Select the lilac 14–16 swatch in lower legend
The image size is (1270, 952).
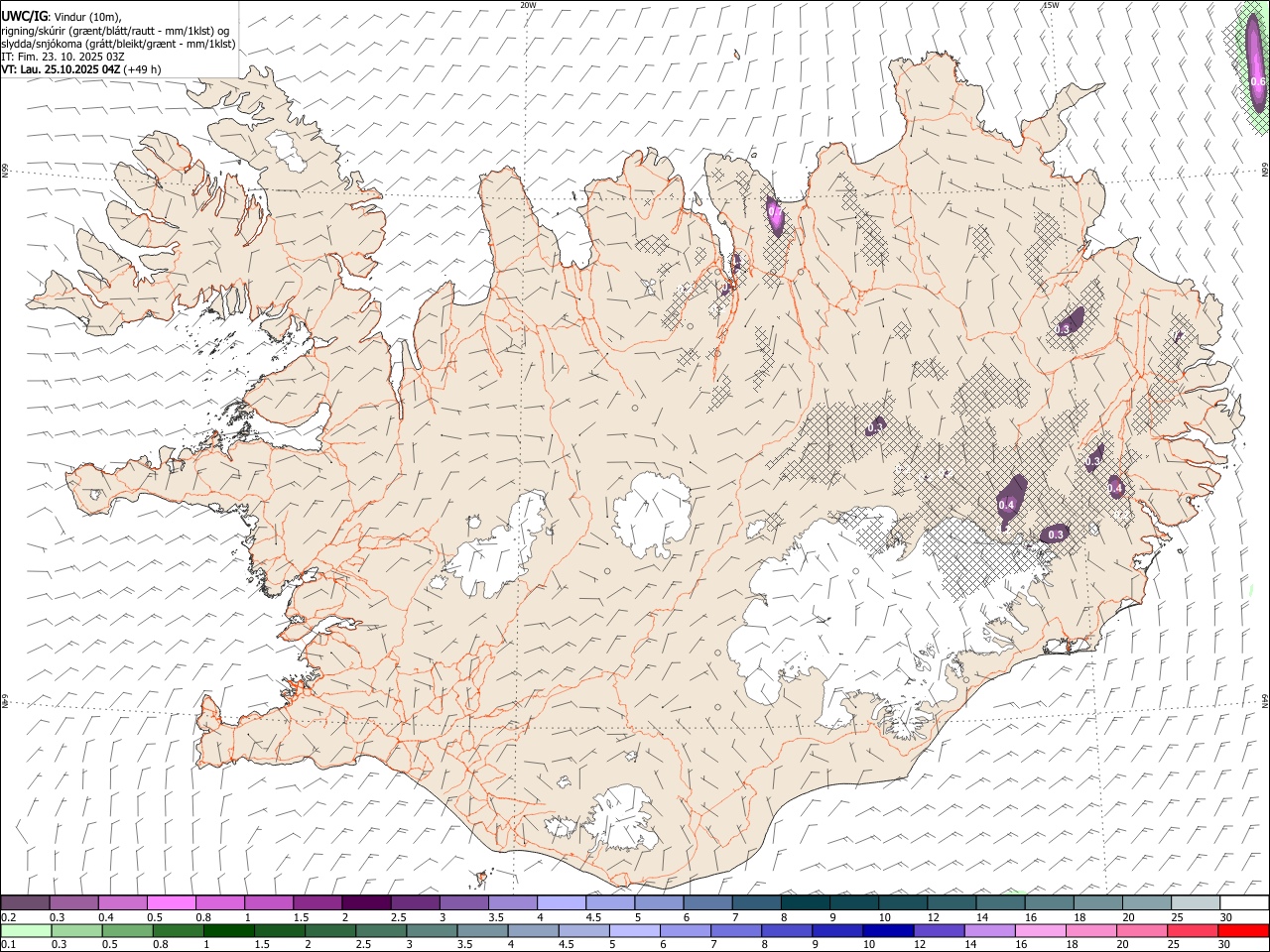(x=989, y=930)
